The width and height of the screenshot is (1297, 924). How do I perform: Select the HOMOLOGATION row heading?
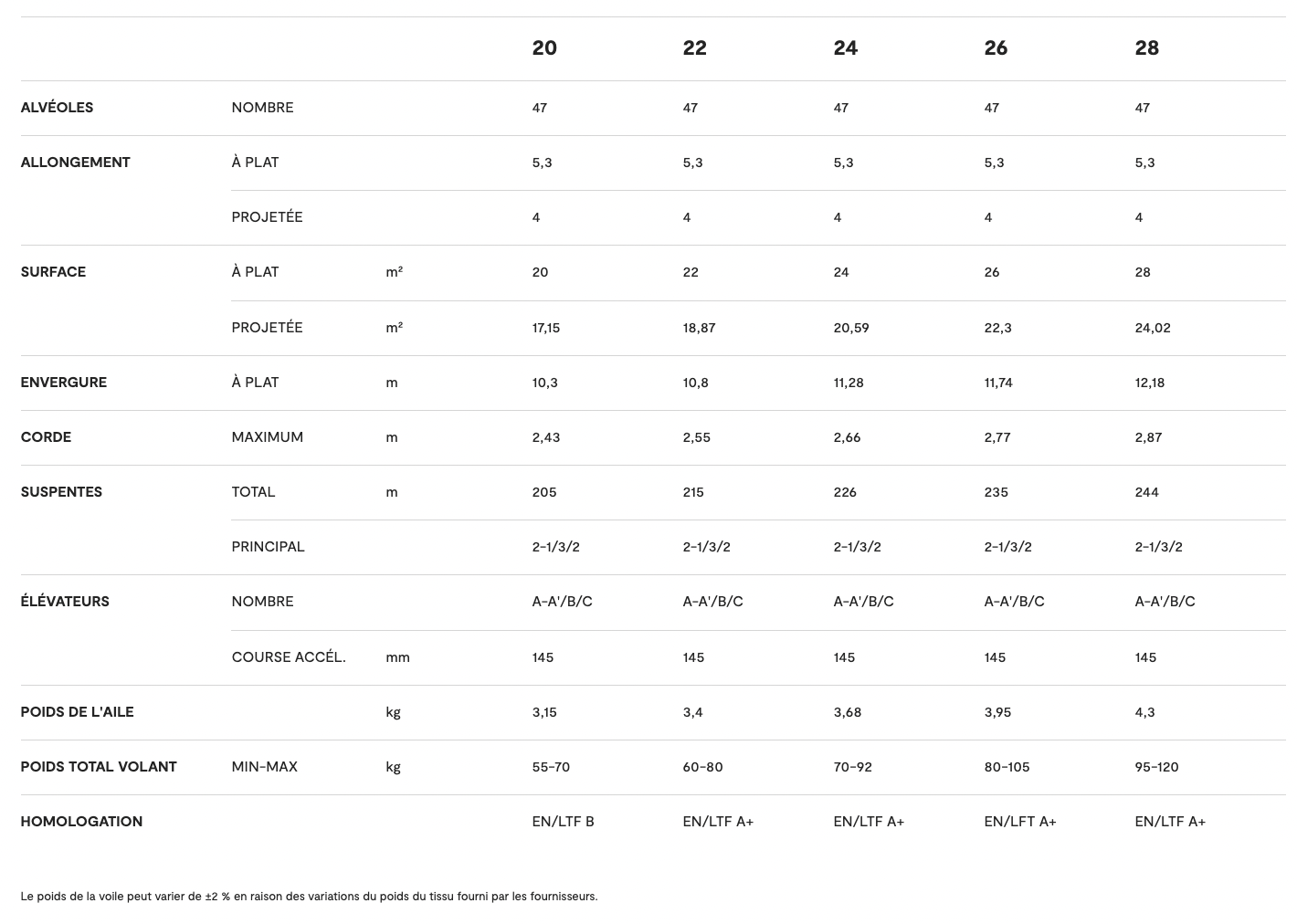click(81, 822)
